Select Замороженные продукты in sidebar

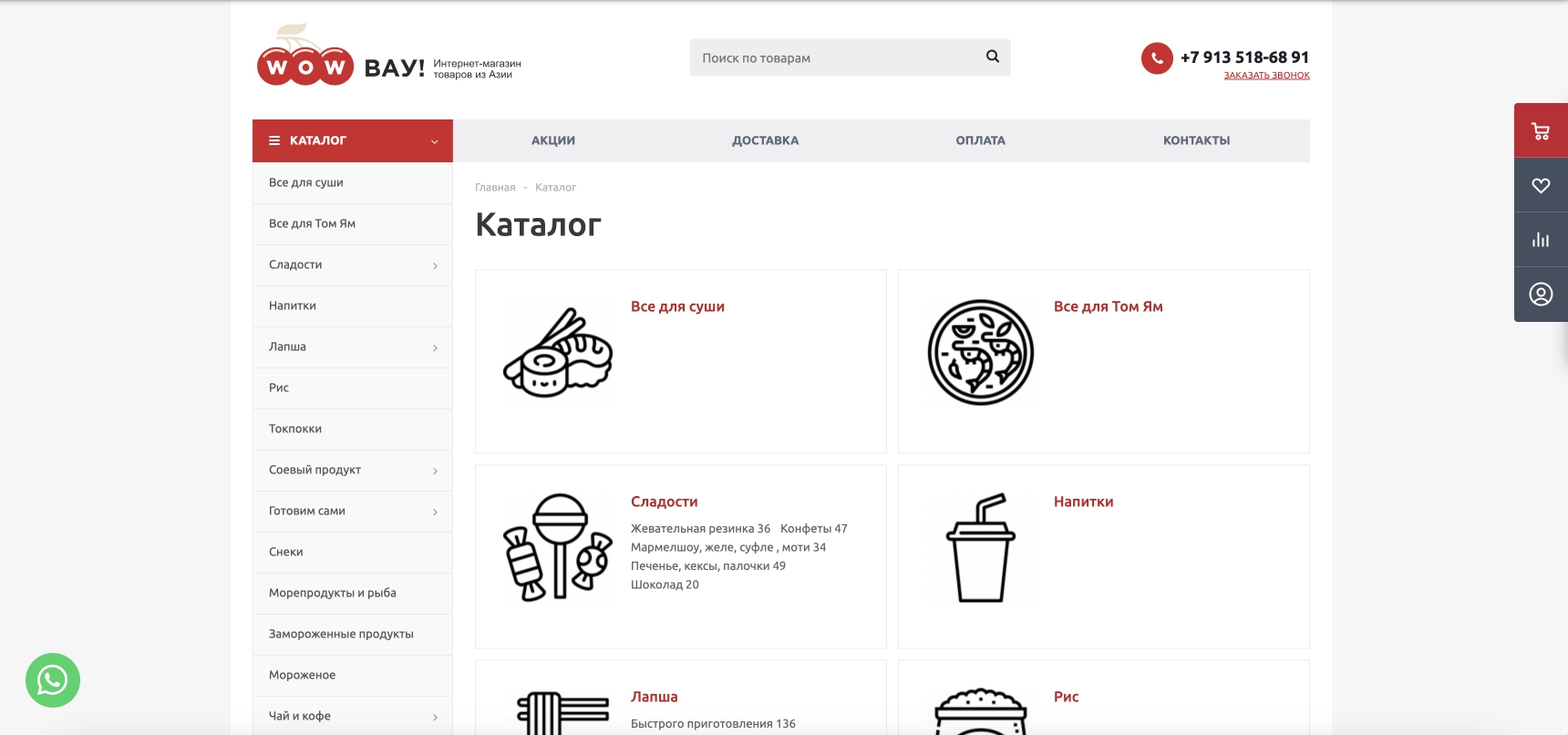click(x=353, y=634)
